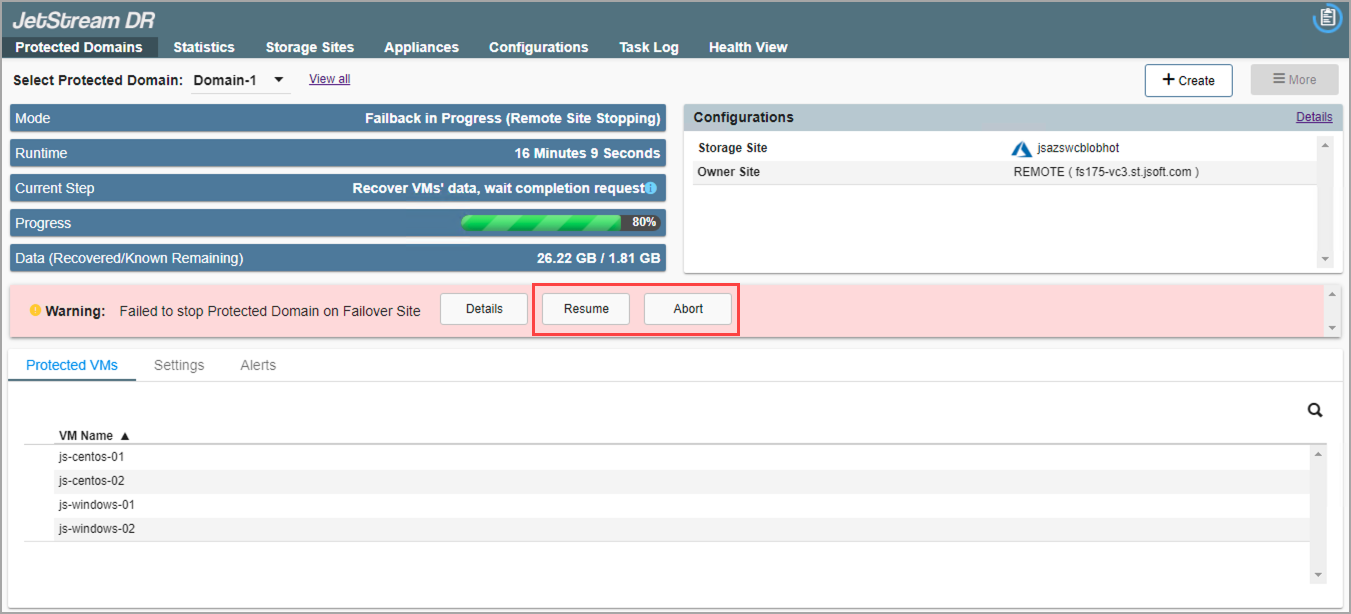Abort the failback operation
This screenshot has height=614, width=1351.
688,309
